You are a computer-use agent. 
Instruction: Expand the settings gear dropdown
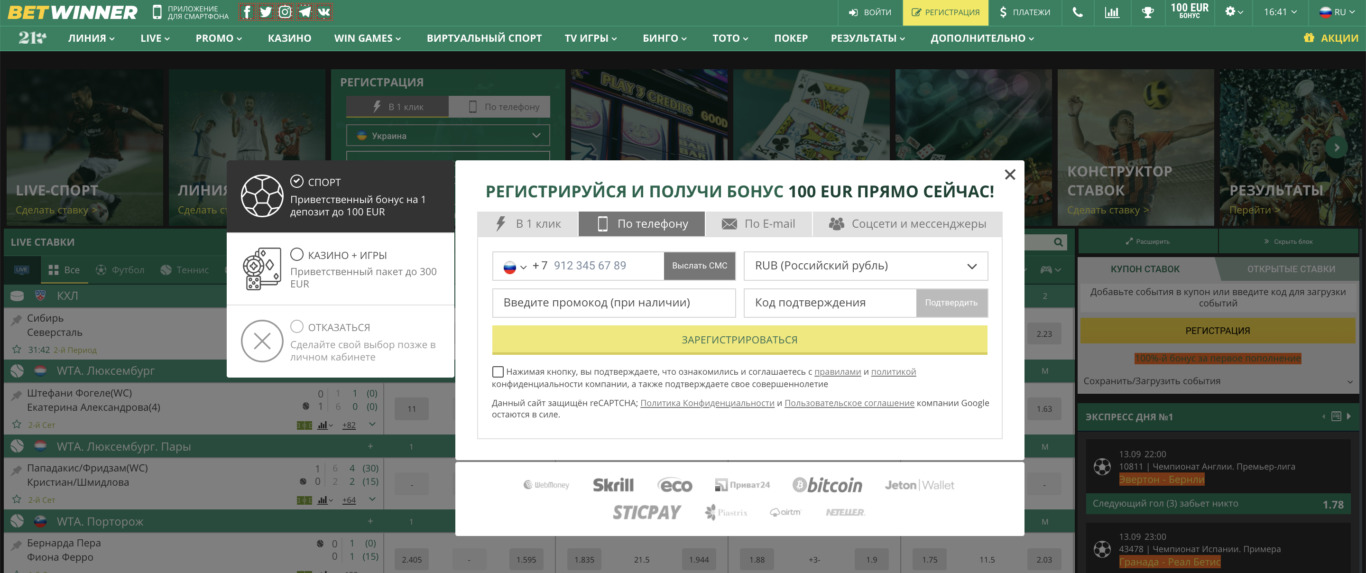1236,12
